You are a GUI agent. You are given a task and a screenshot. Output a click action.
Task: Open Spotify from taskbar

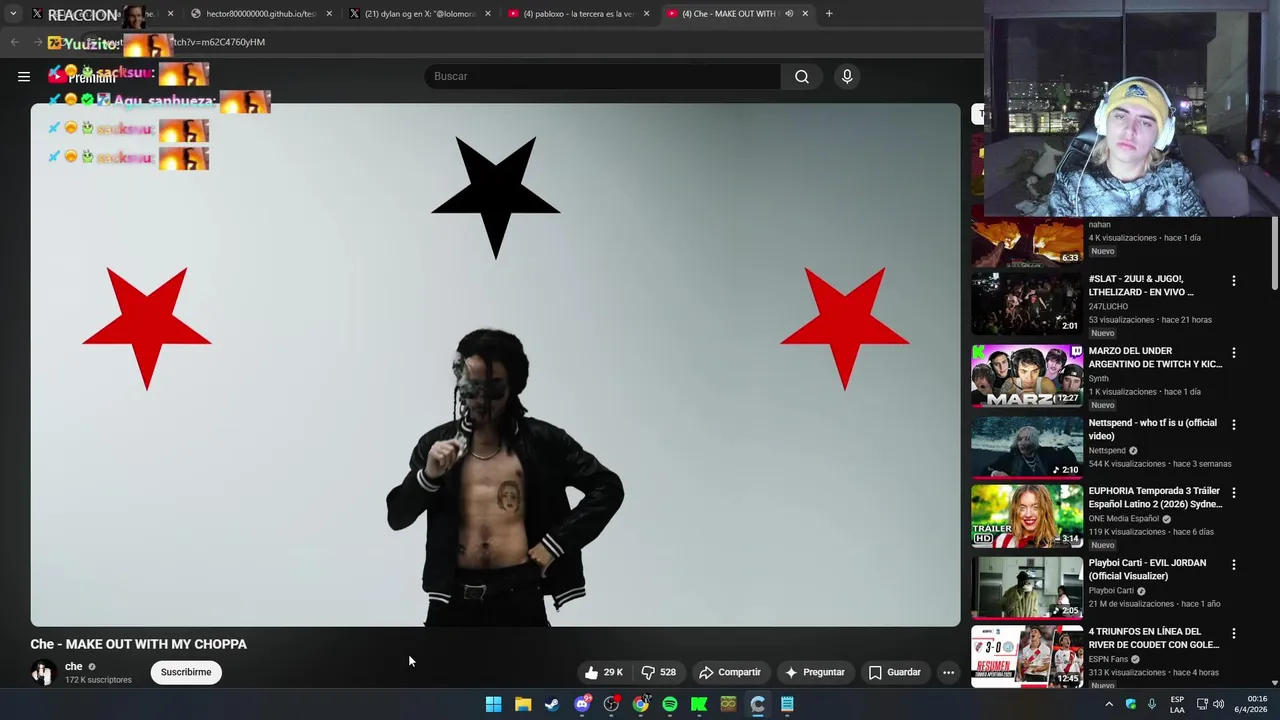(670, 704)
